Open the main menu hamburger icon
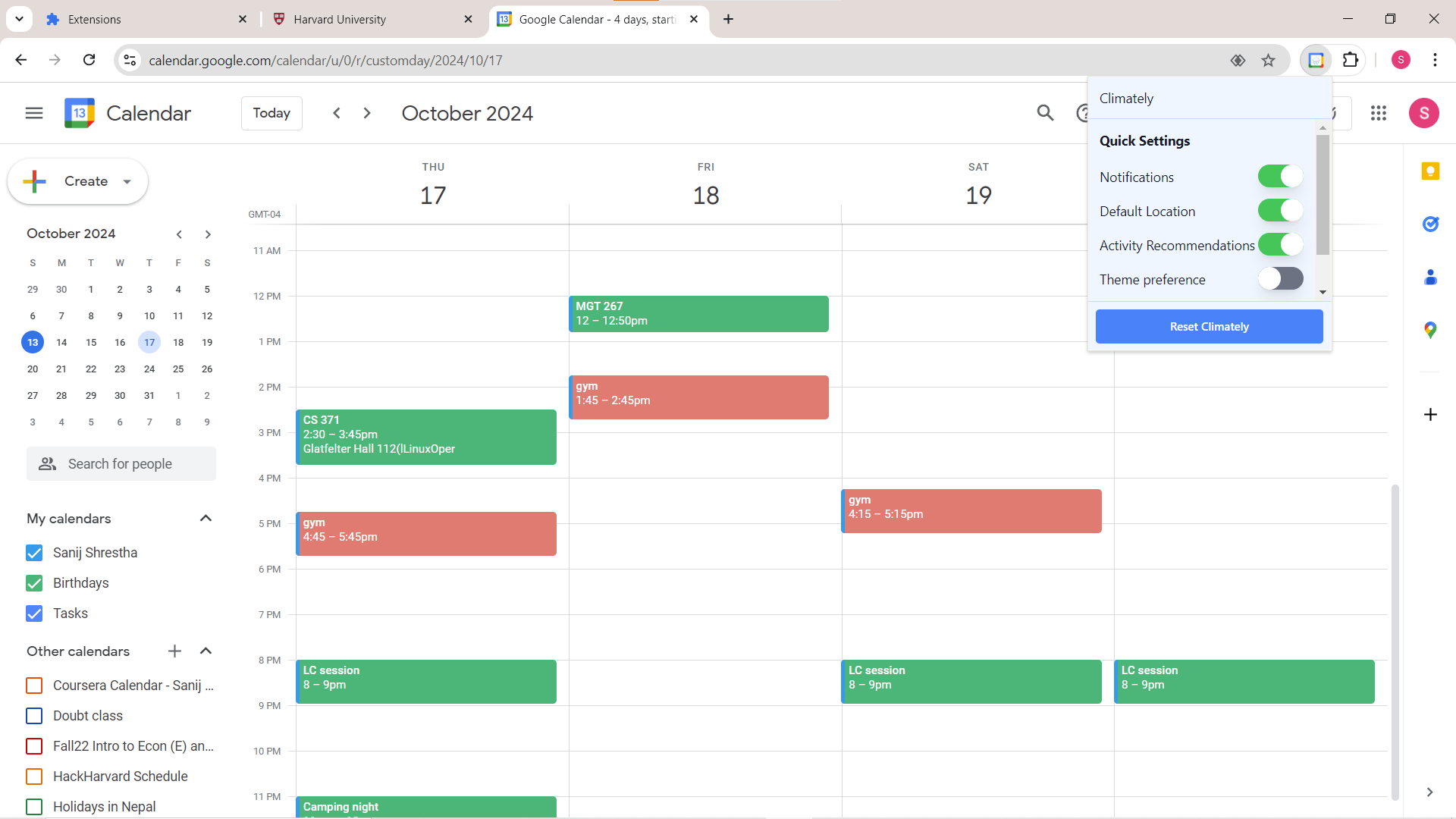 click(x=34, y=113)
